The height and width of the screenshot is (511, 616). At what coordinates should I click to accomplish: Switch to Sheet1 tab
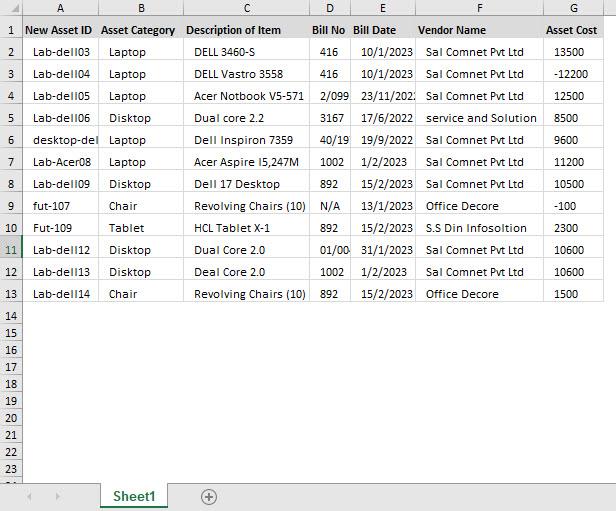point(134,496)
